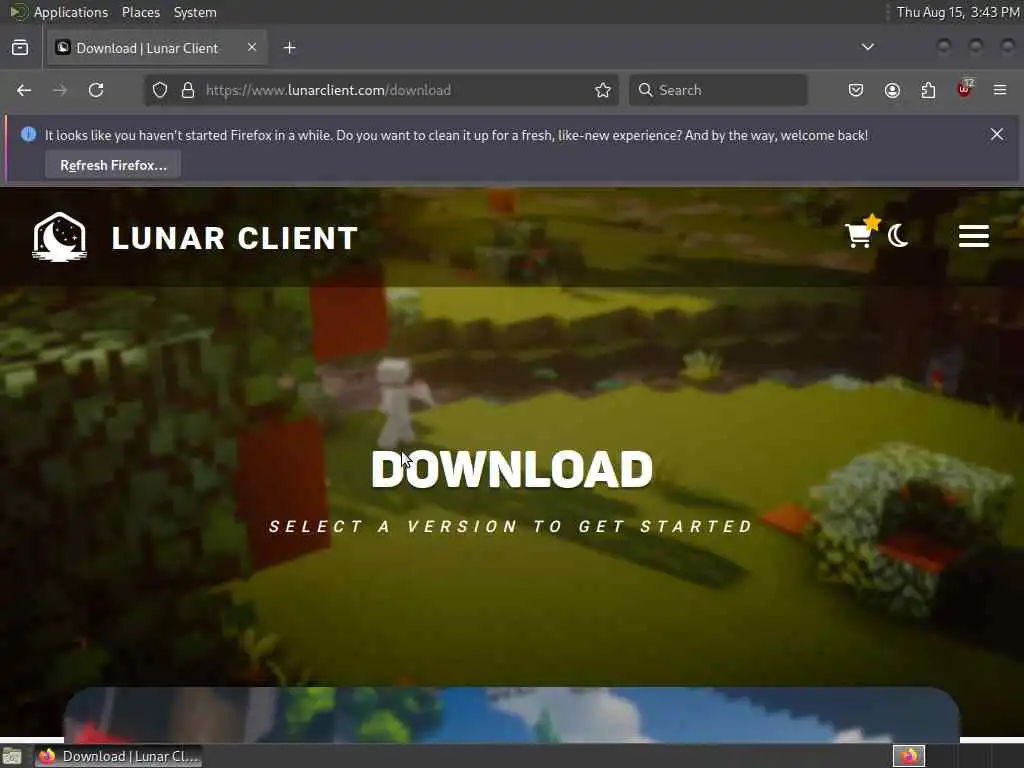The height and width of the screenshot is (768, 1024).
Task: Open the site hamburger navigation menu
Action: pos(974,236)
